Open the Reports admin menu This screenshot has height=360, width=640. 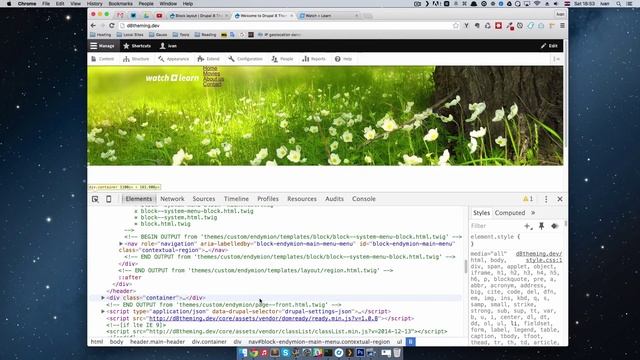[314, 59]
